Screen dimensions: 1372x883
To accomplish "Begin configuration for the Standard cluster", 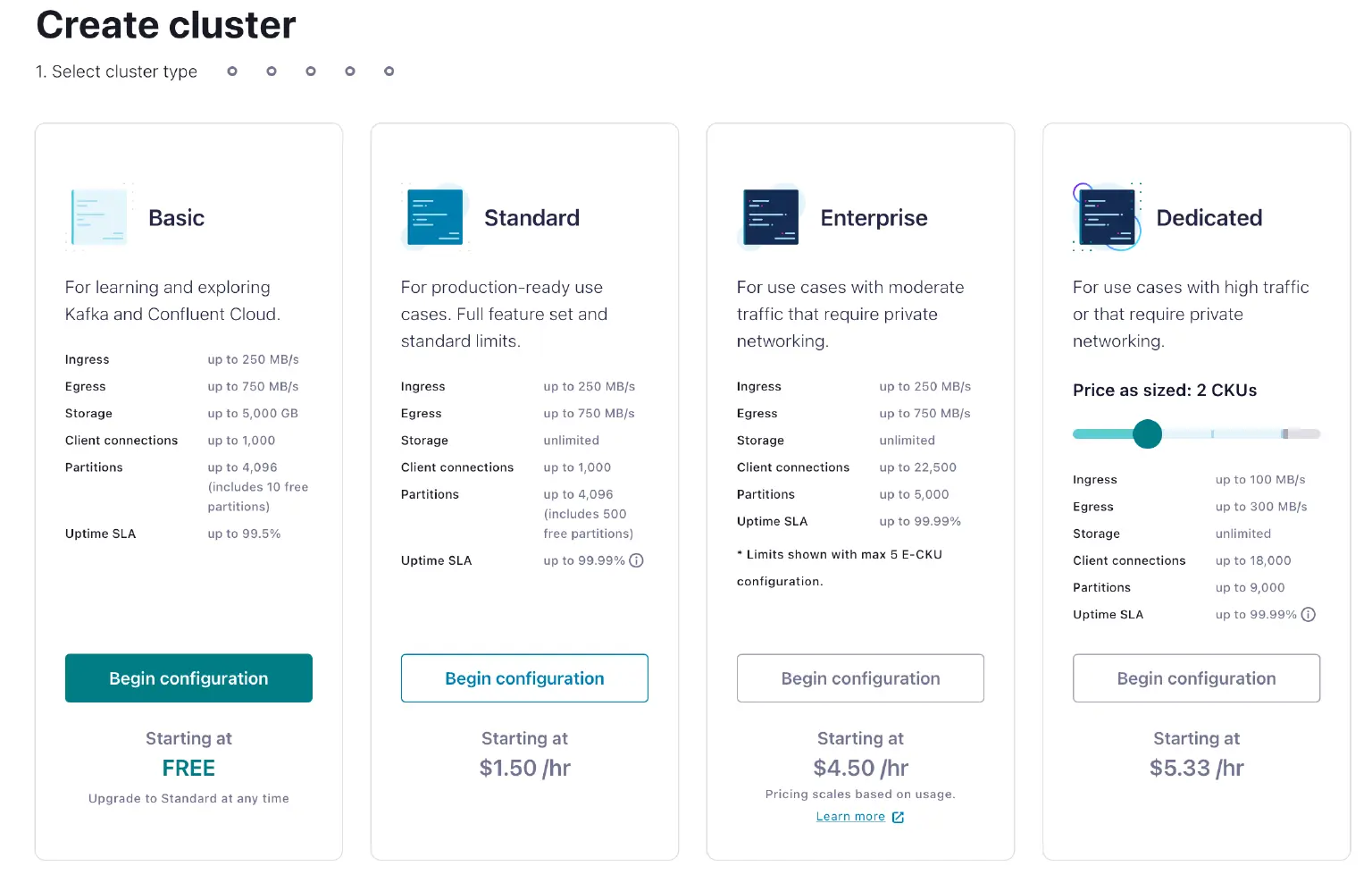I will coord(524,677).
